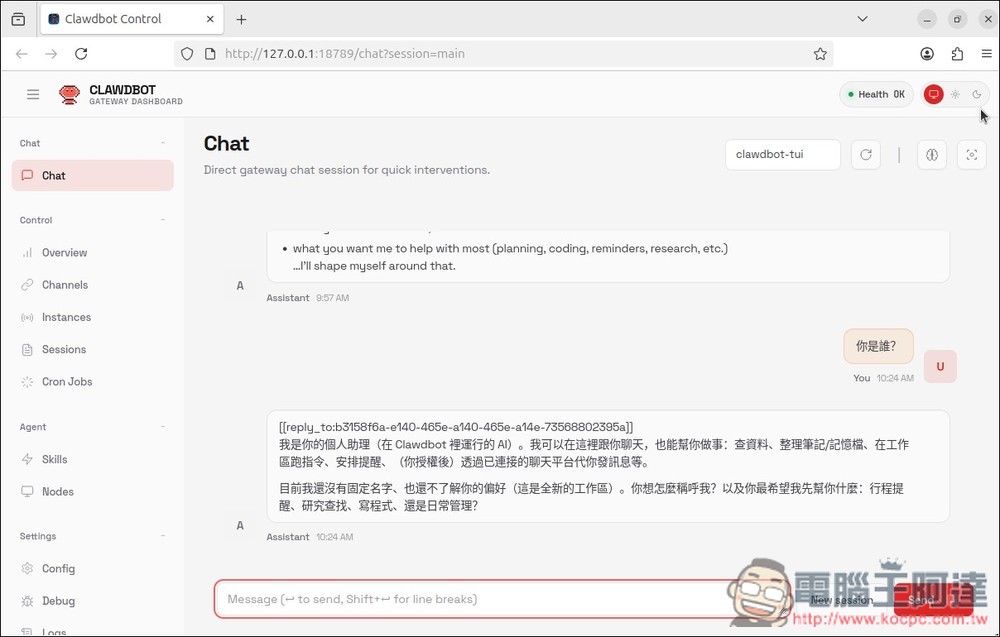Viewport: 1000px width, 637px height.
Task: Open the Channels panel from the sidebar
Action: point(65,284)
